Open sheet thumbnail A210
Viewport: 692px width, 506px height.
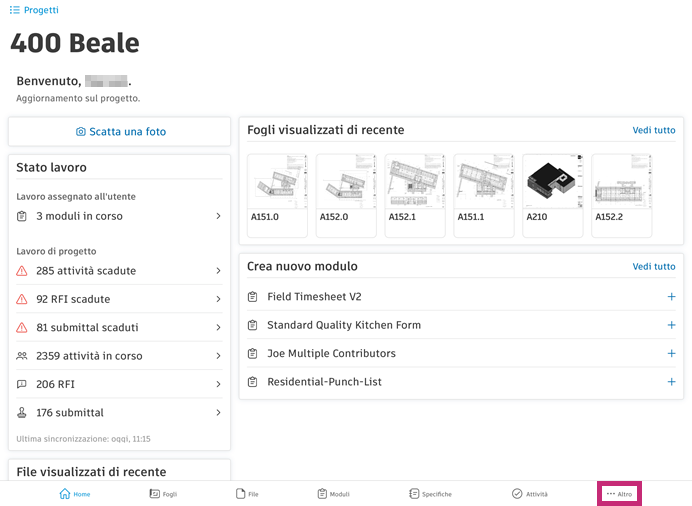click(x=552, y=193)
